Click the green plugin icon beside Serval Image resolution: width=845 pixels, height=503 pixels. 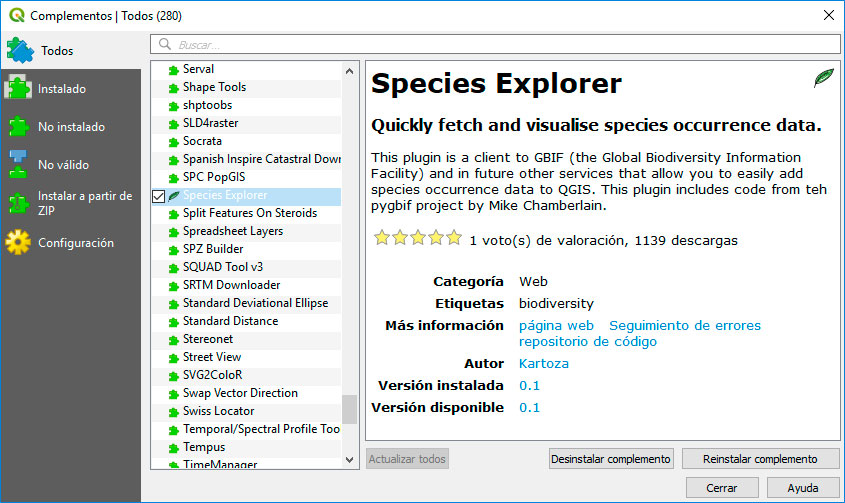(174, 70)
